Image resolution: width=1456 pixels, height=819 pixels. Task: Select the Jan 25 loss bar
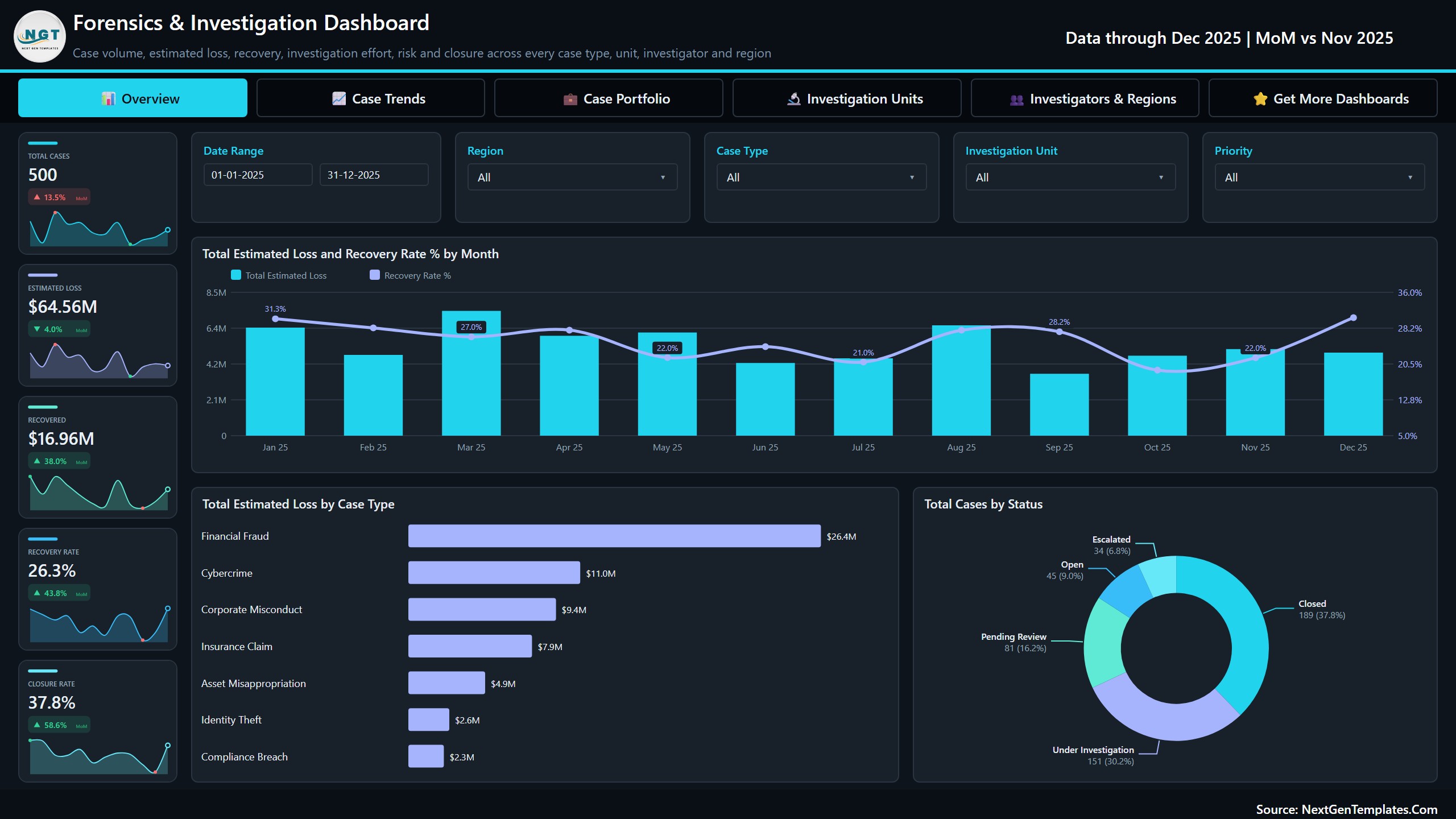pyautogui.click(x=275, y=382)
